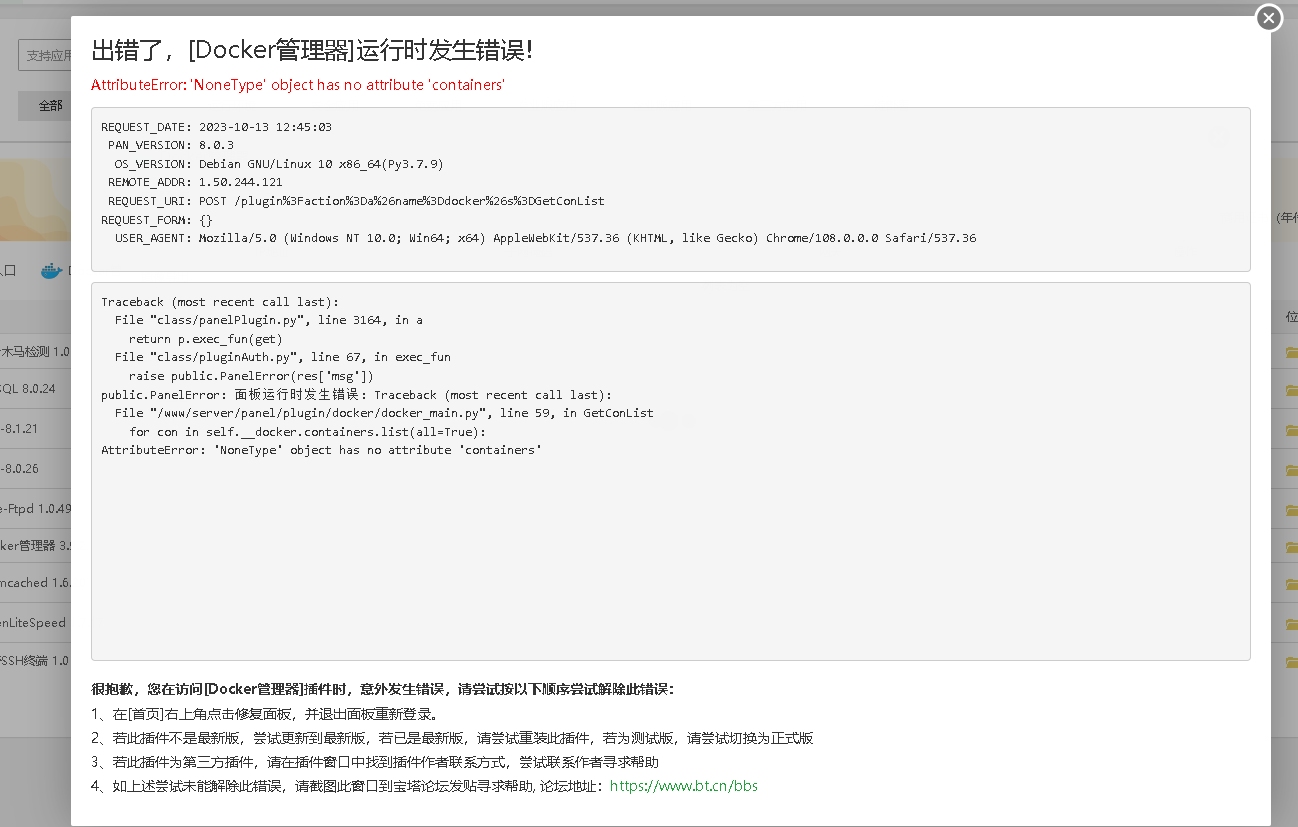The height and width of the screenshot is (827, 1298).
Task: Click the docker_main.py line 59 entry
Action: coord(384,413)
